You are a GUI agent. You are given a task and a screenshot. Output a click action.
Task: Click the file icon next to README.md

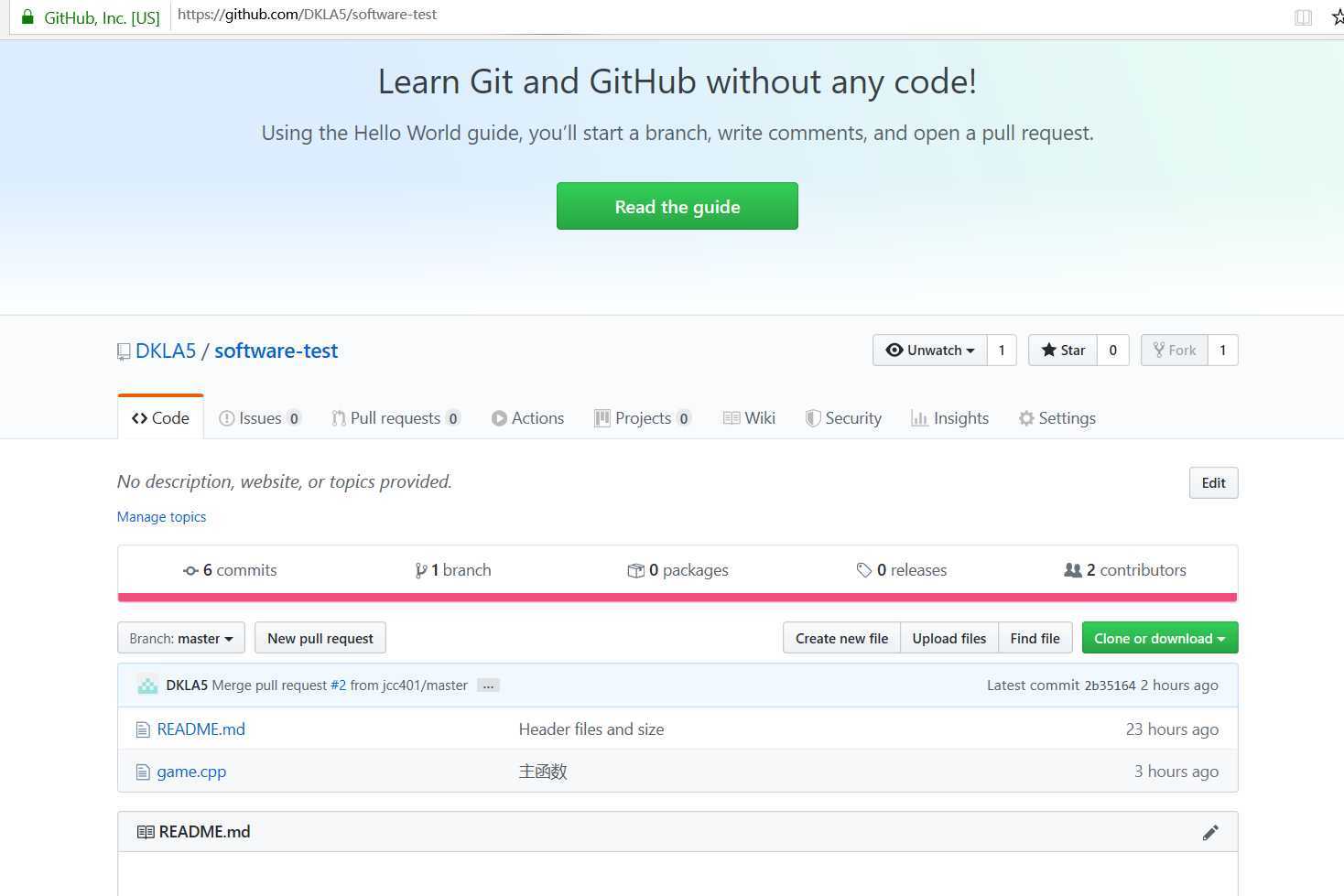(142, 729)
